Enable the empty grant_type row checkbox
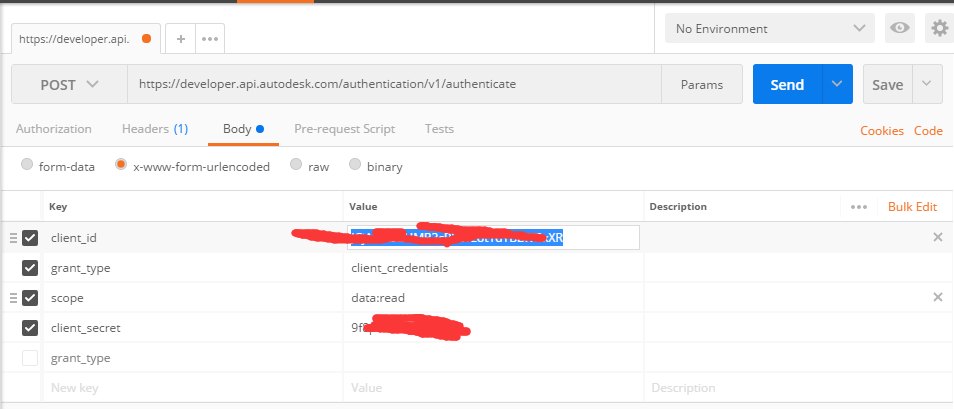Image resolution: width=954 pixels, height=409 pixels. (x=30, y=358)
